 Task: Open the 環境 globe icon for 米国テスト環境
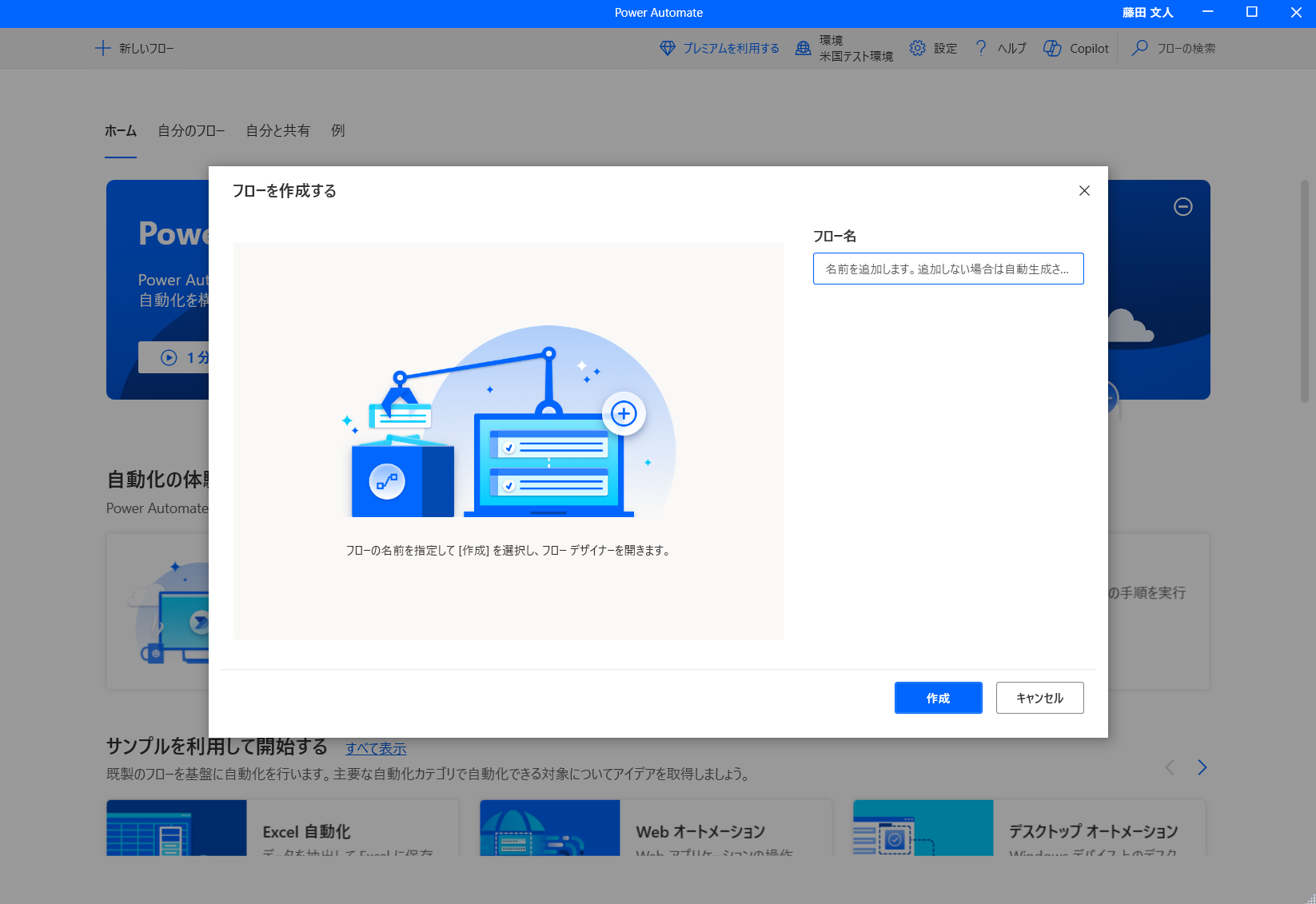[x=802, y=48]
